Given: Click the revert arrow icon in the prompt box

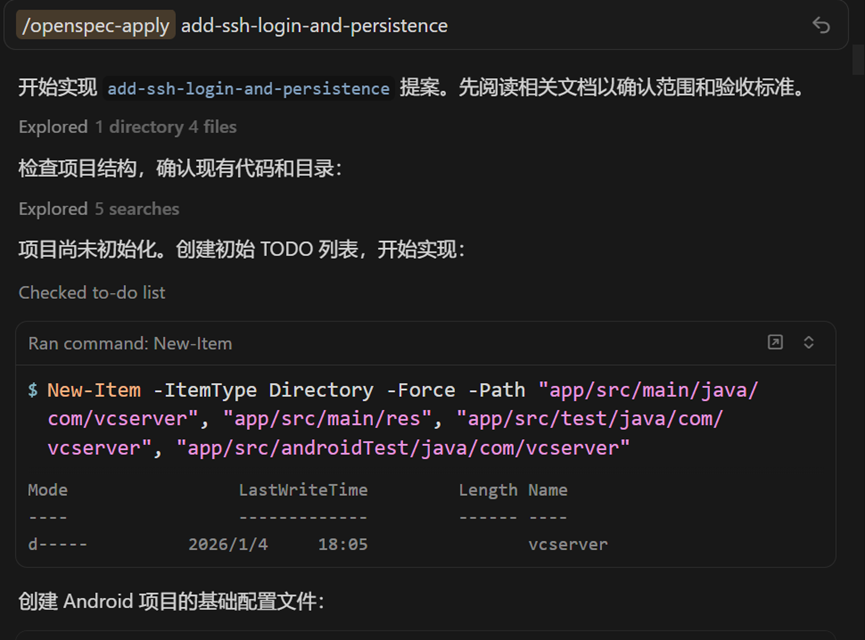Looking at the screenshot, I should point(821,26).
